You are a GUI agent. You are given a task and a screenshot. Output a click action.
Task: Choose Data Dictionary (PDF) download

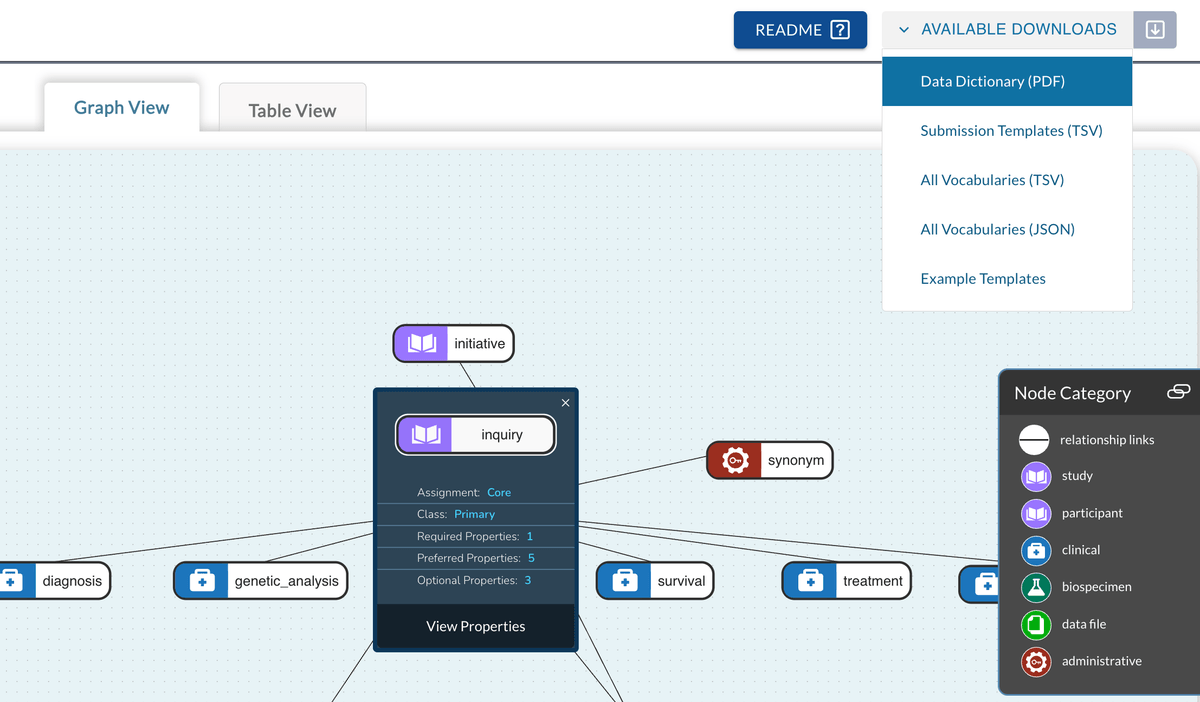(x=992, y=81)
